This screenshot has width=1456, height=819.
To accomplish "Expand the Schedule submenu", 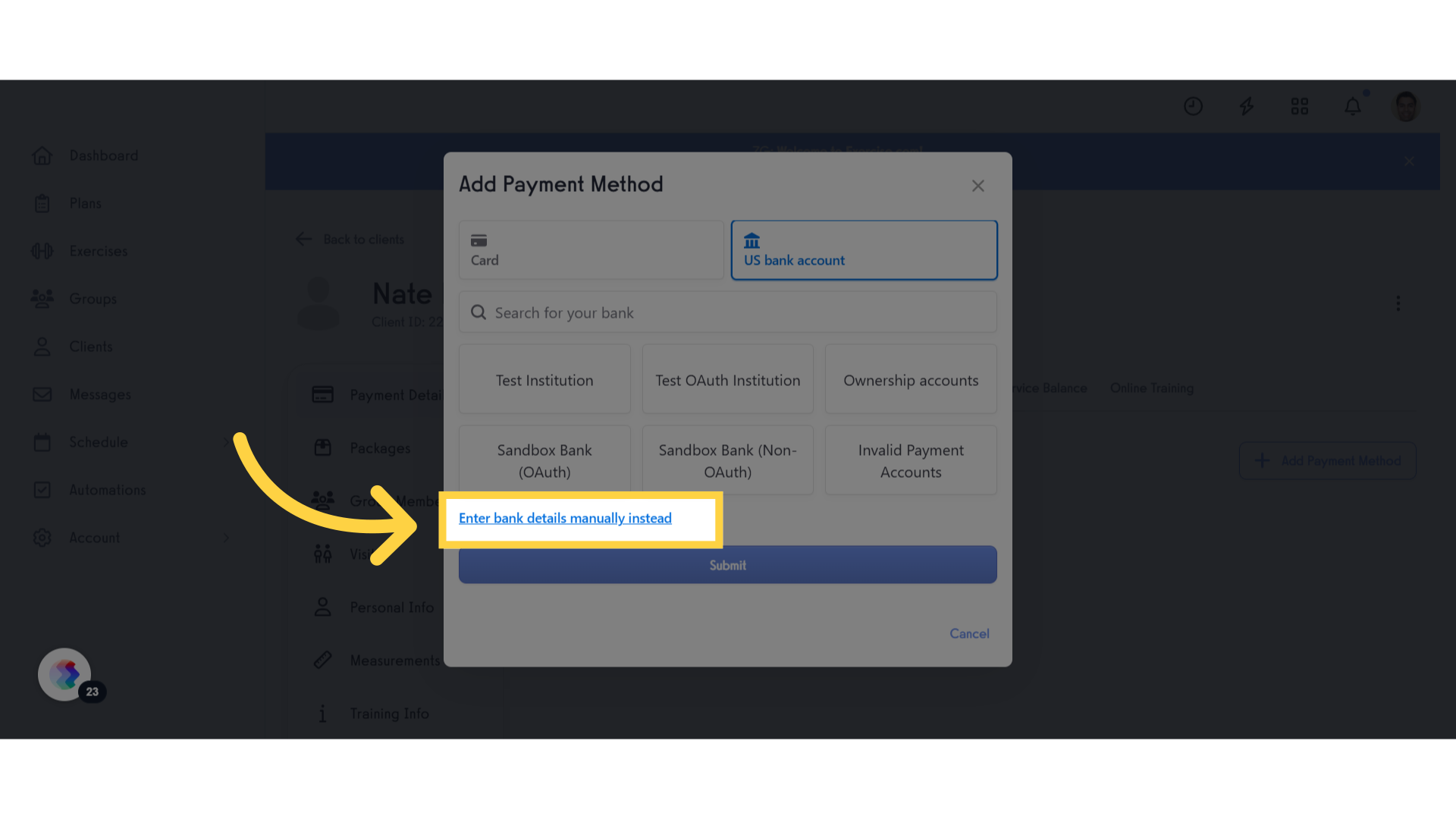I will pyautogui.click(x=226, y=441).
